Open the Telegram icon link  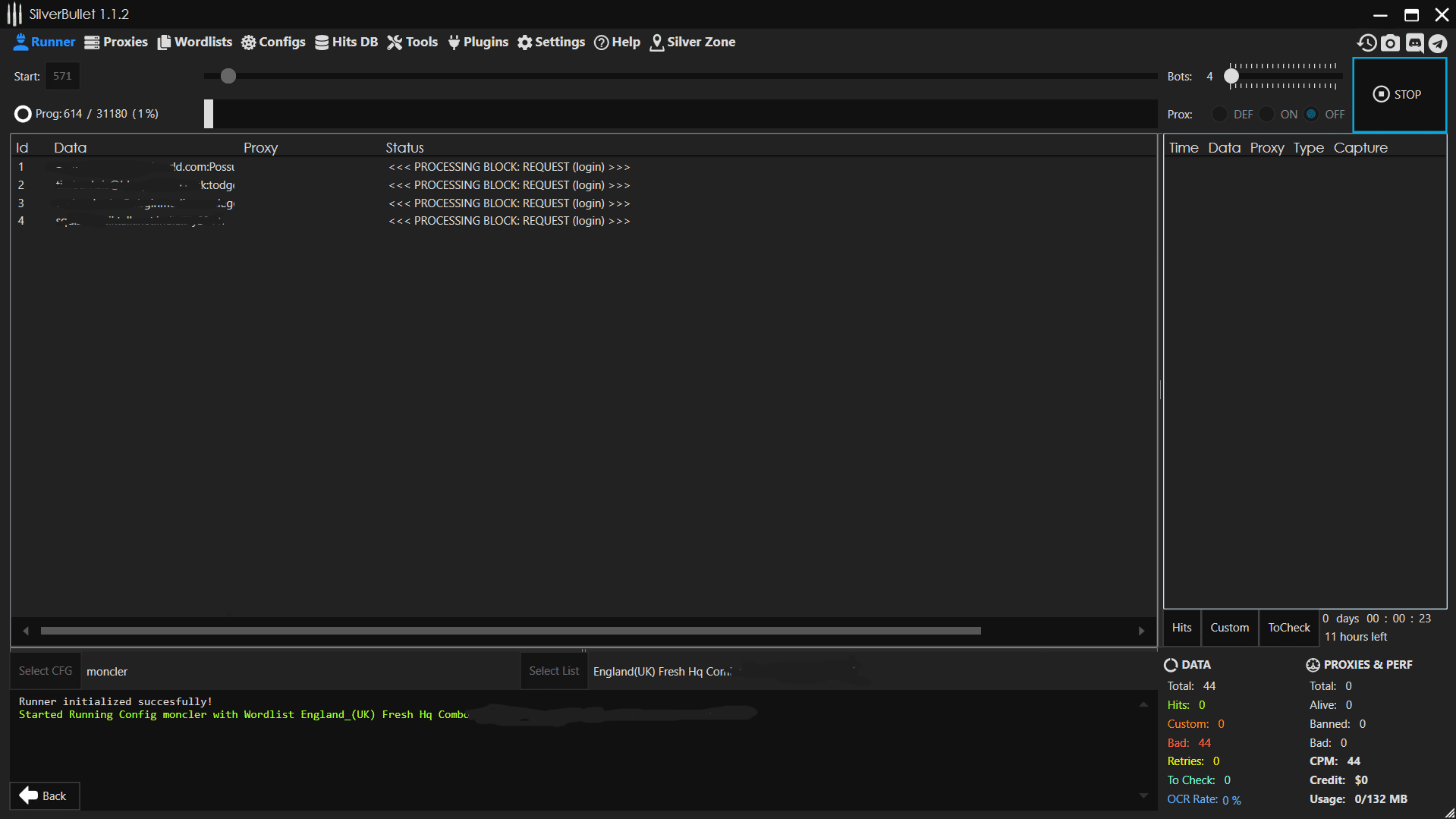pos(1438,43)
